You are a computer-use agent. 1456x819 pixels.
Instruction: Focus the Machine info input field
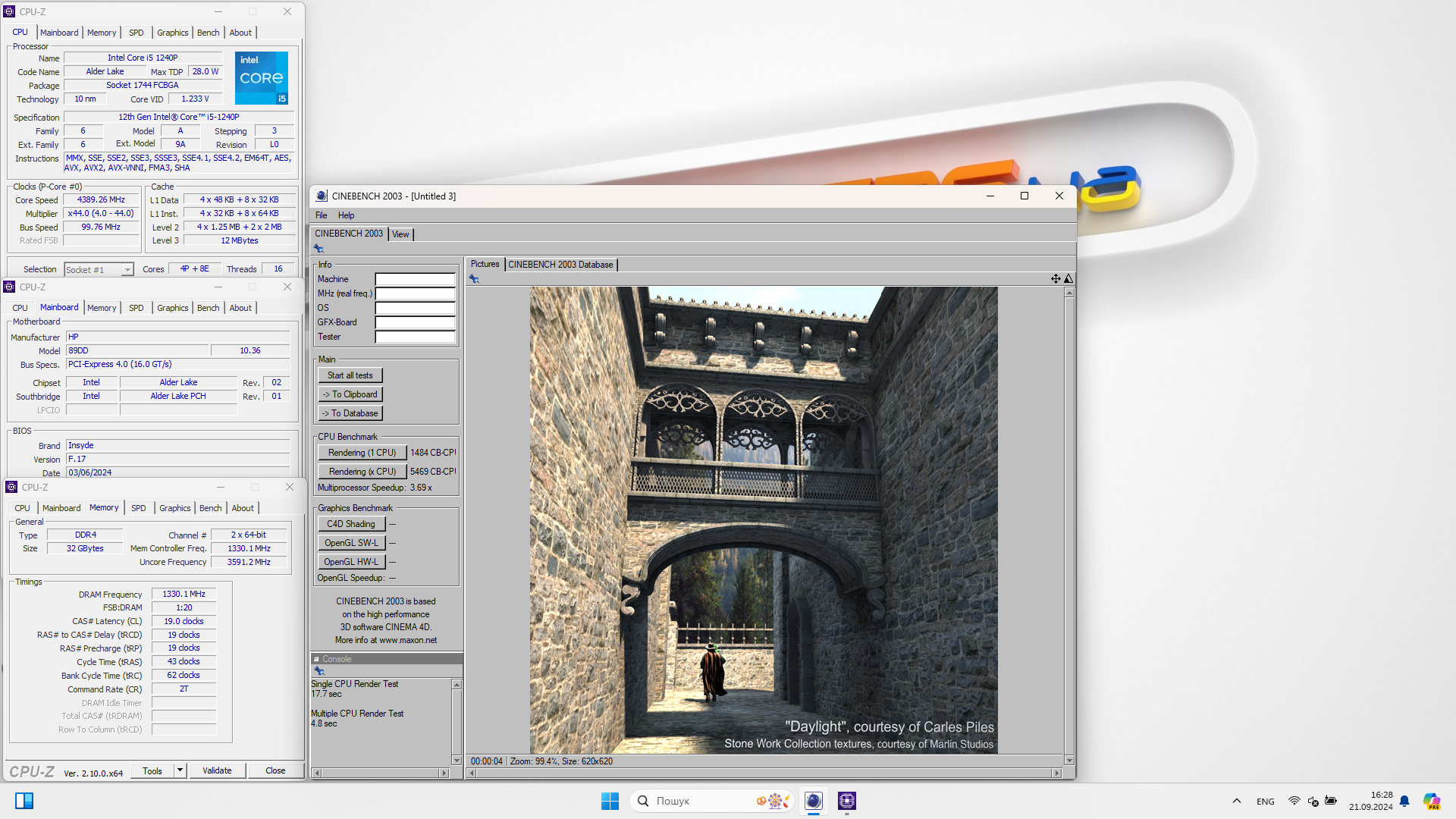416,279
